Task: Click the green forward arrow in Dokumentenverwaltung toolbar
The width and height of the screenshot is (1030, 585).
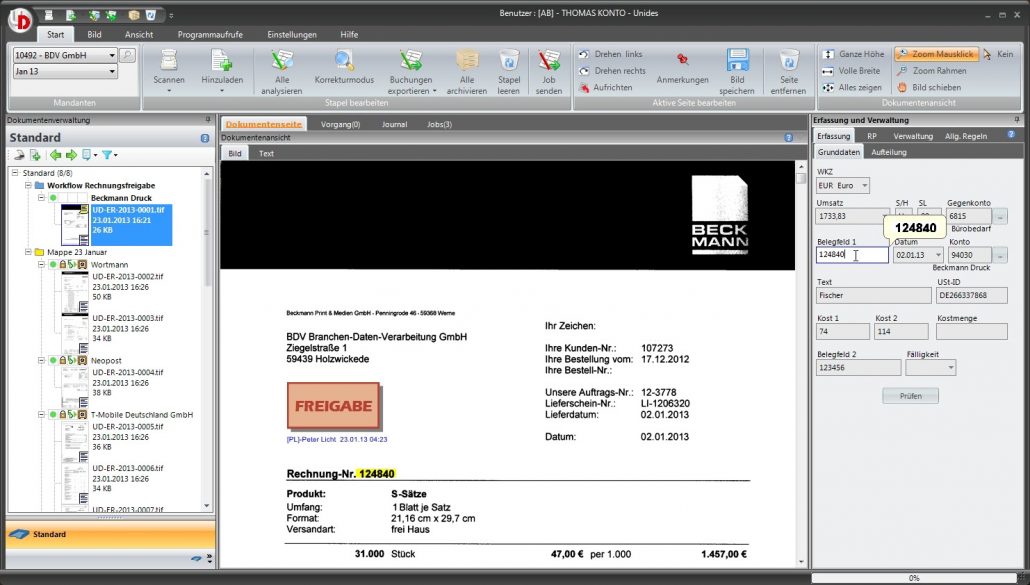Action: [x=71, y=155]
